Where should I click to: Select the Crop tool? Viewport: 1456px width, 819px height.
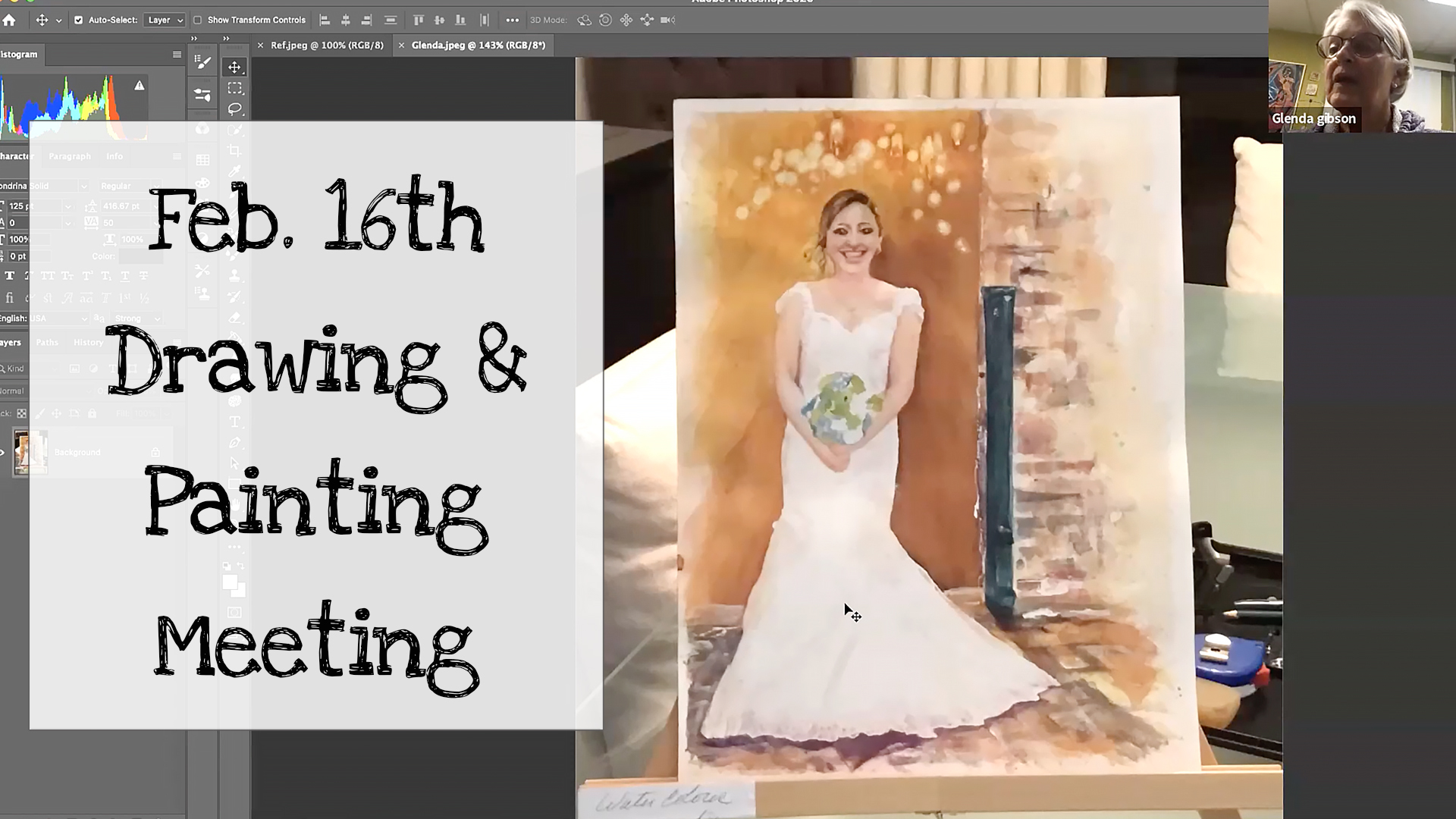235,150
